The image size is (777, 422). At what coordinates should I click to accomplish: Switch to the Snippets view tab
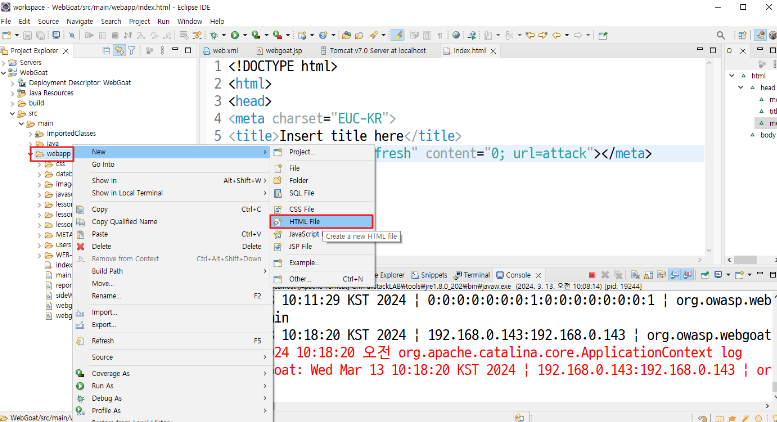point(430,275)
